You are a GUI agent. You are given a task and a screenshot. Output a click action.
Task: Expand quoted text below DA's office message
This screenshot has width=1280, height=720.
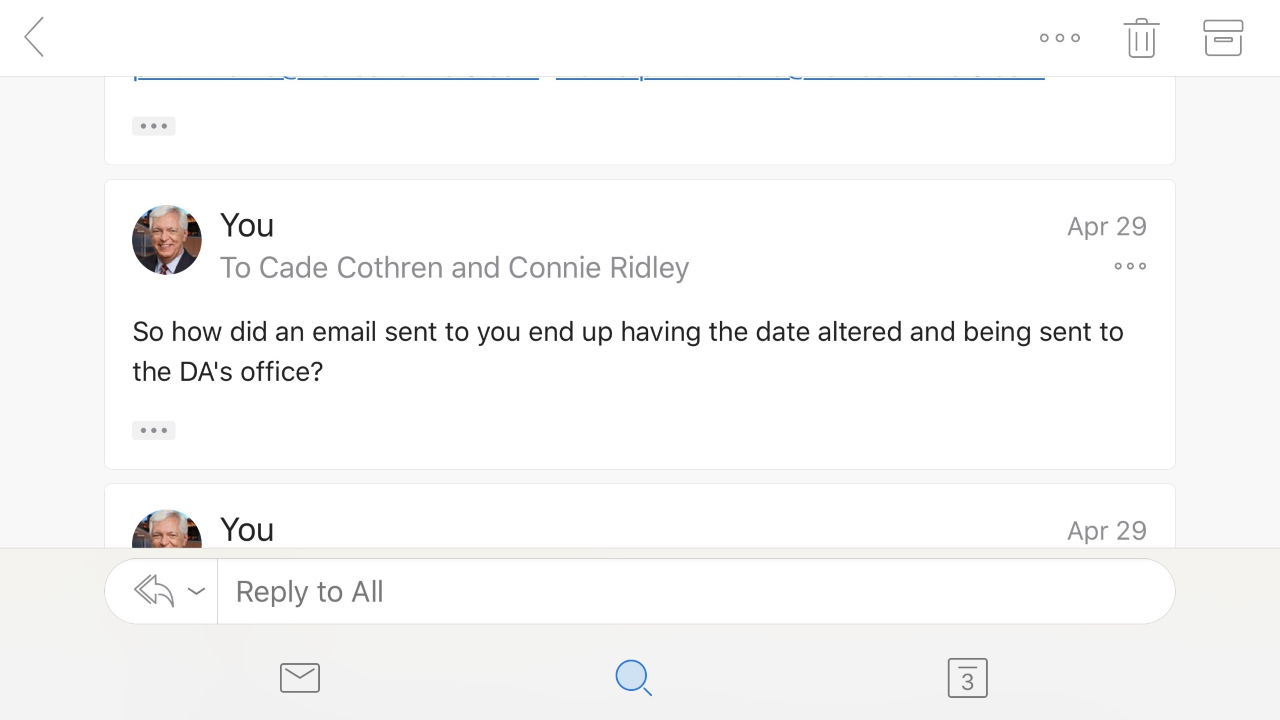click(x=154, y=430)
